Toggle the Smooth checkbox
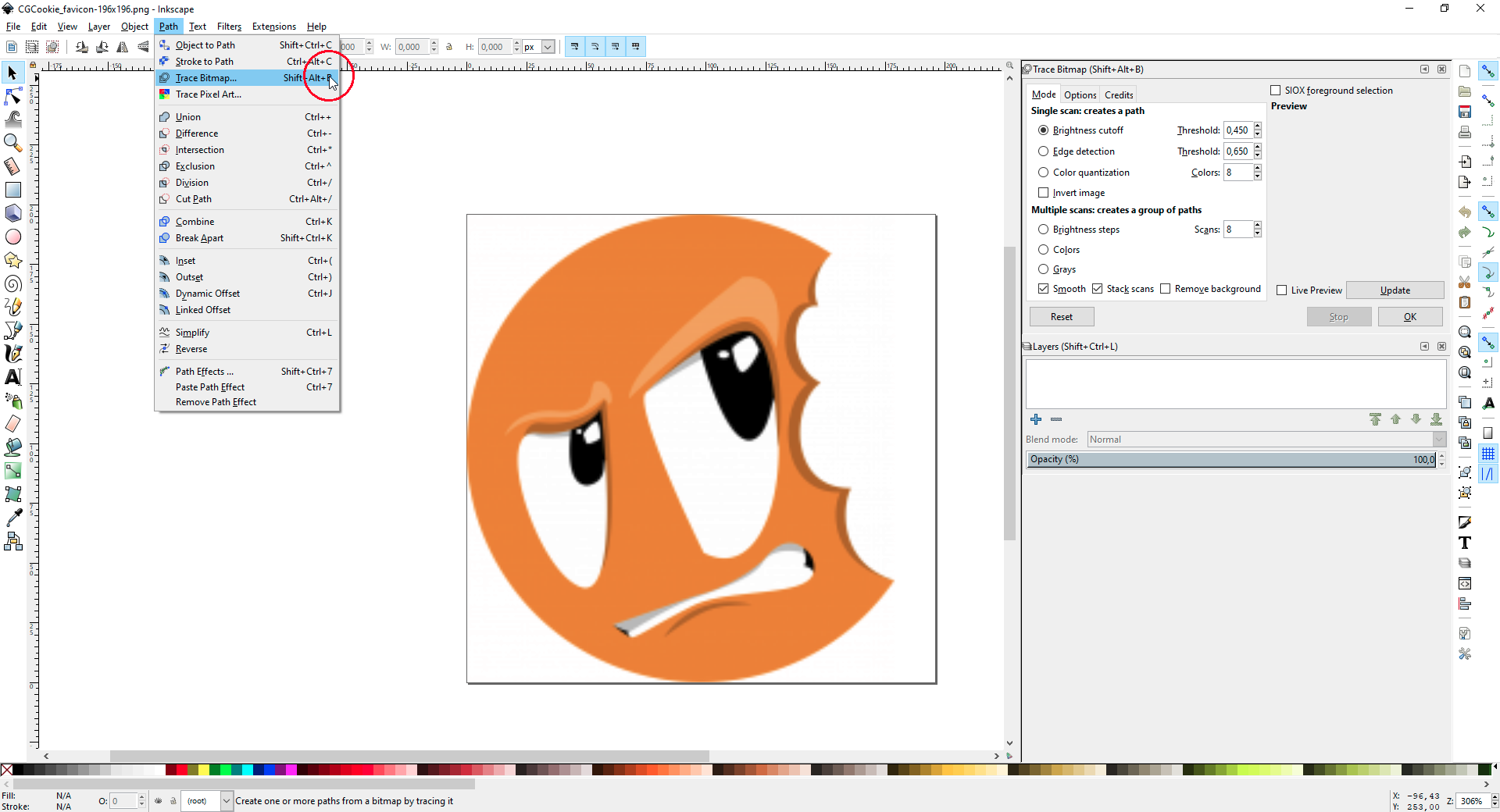Viewport: 1500px width, 812px height. (x=1043, y=289)
